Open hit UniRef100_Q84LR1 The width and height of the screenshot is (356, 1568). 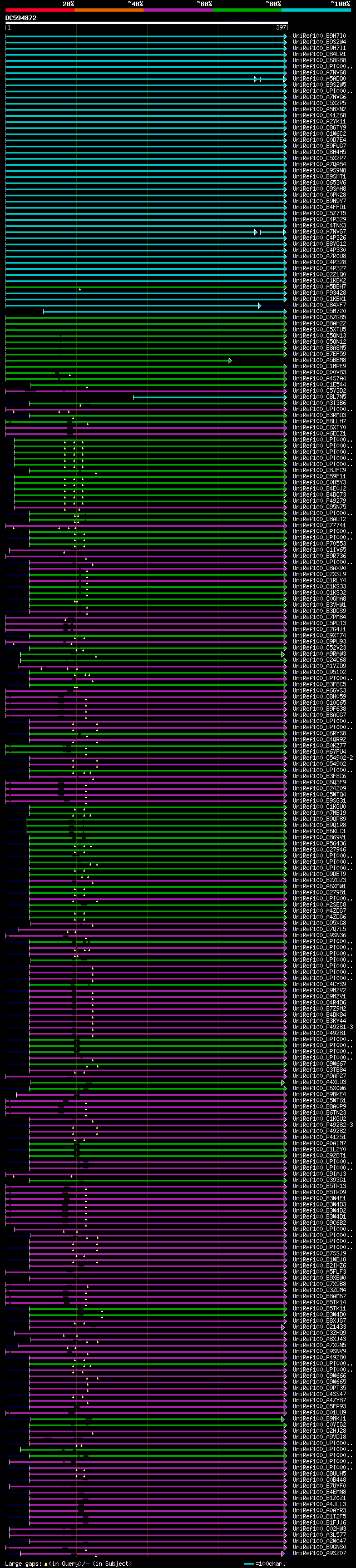click(x=319, y=54)
